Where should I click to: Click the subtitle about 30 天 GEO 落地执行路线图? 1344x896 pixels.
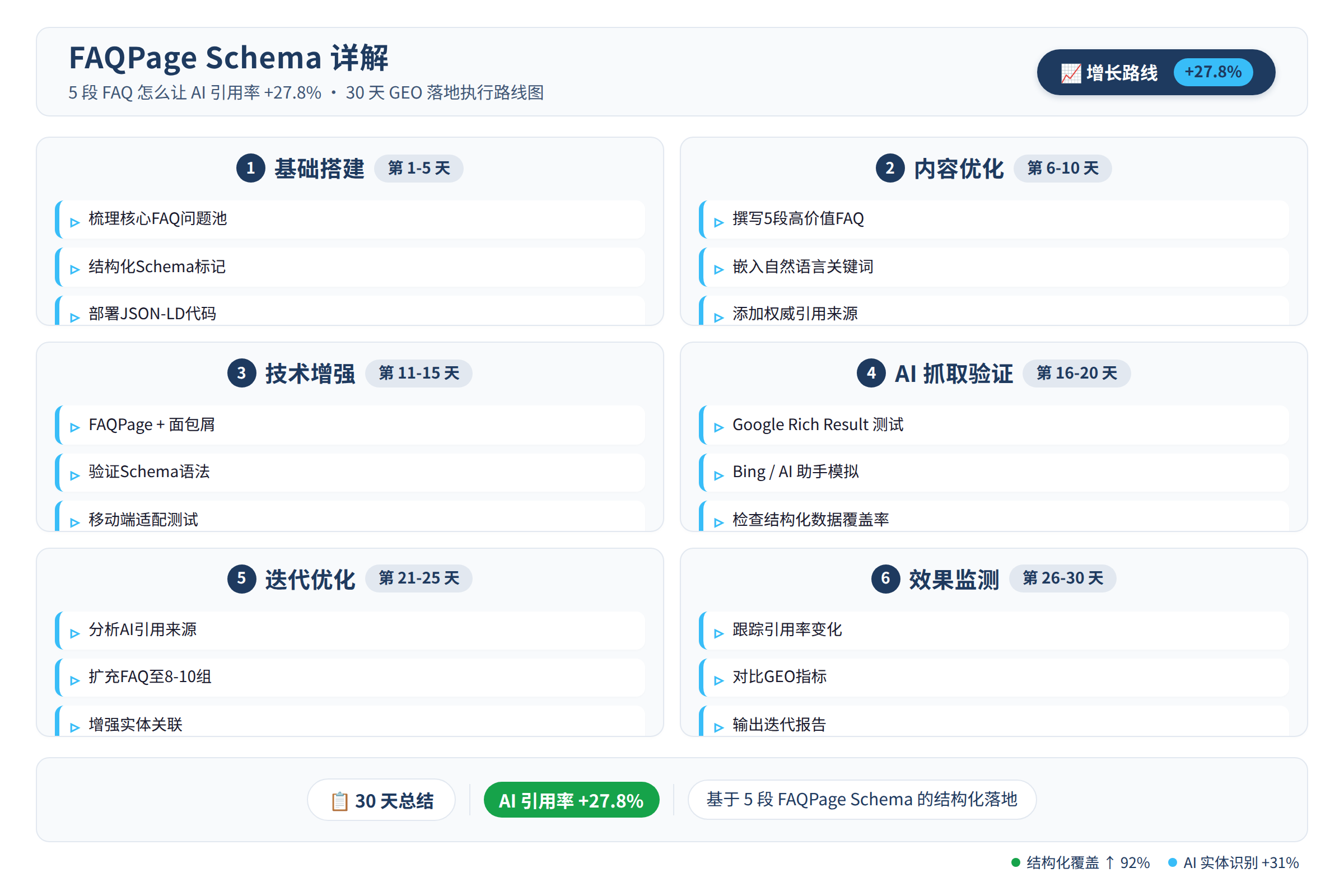(x=306, y=92)
